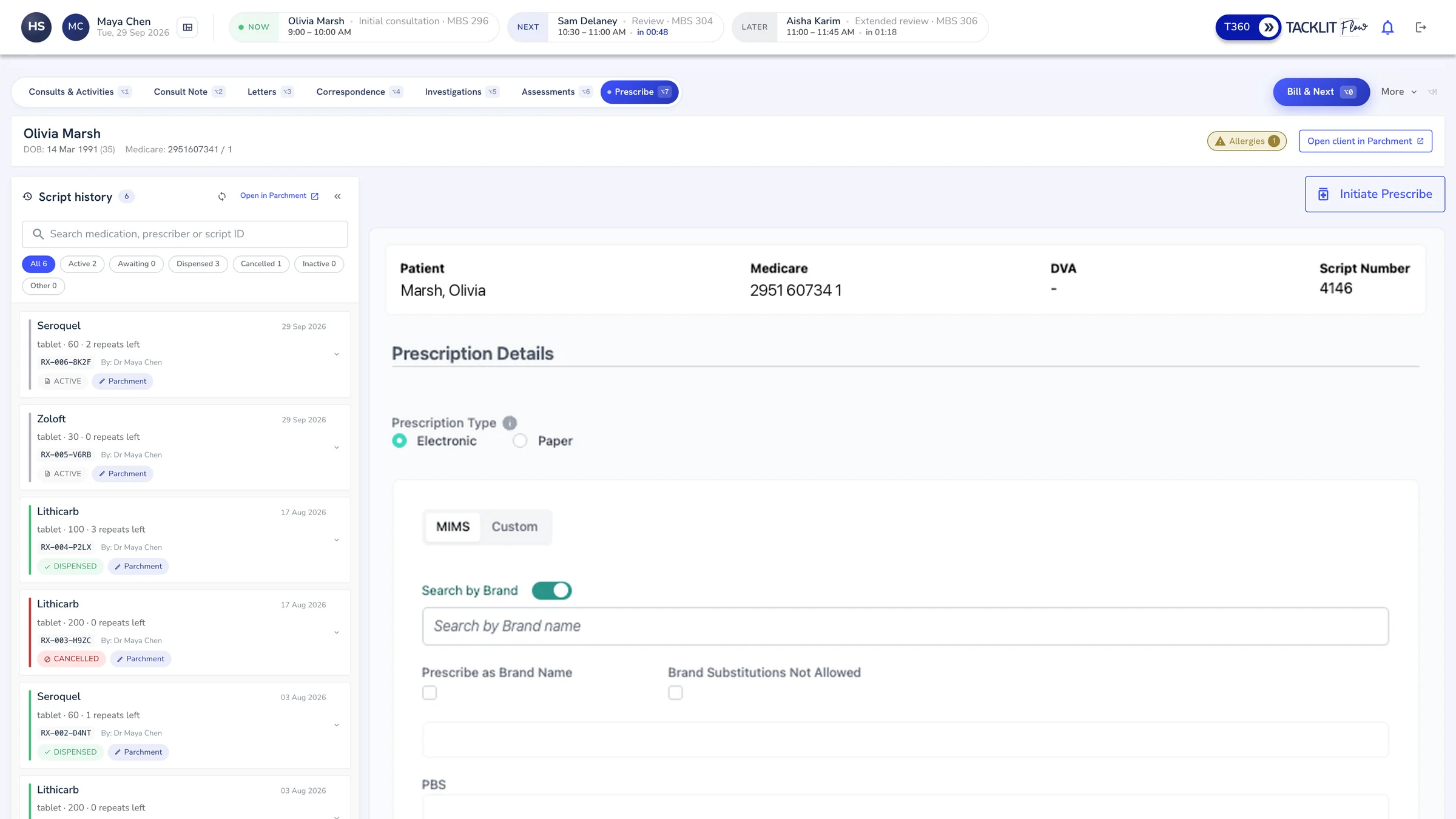Click the Parchment tag on Seroquel RX-006-8K2F
This screenshot has width=1456, height=819.
(x=123, y=381)
